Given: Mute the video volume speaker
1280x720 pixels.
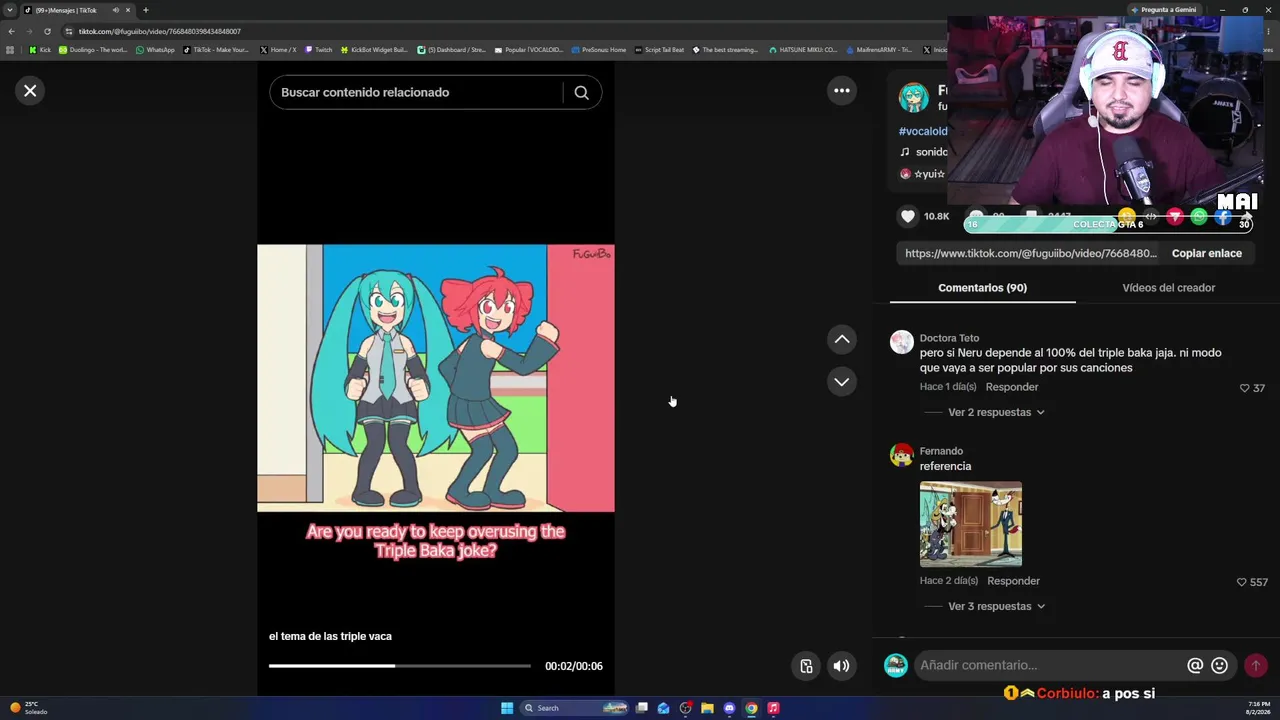Looking at the screenshot, I should pyautogui.click(x=842, y=666).
